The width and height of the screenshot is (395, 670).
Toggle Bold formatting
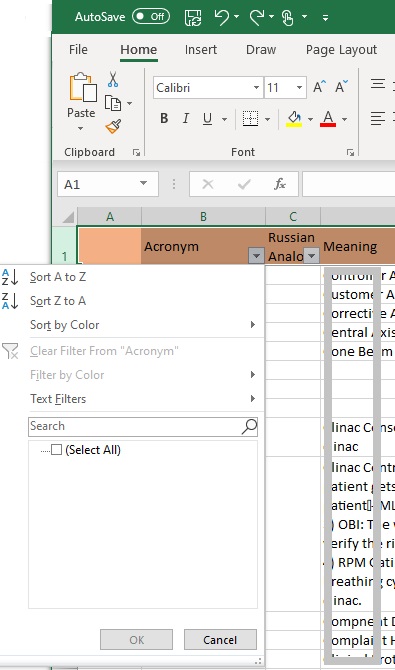click(x=164, y=118)
